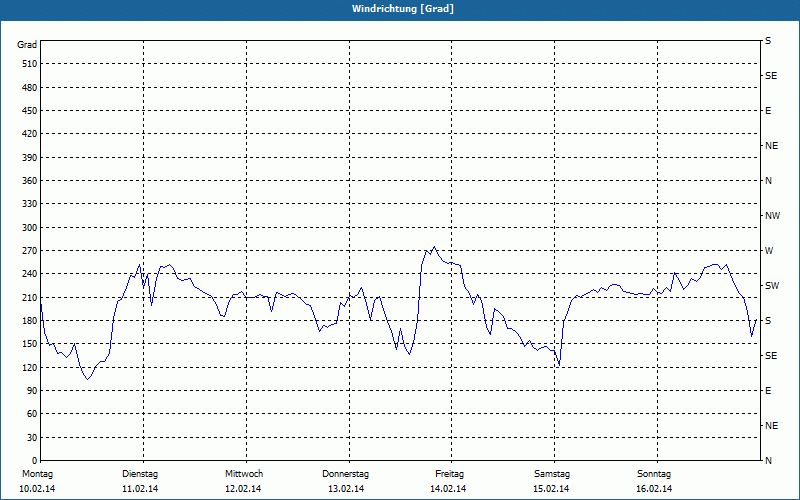Viewport: 800px width, 500px height.
Task: Select the "Mittwoch" day label
Action: click(244, 474)
